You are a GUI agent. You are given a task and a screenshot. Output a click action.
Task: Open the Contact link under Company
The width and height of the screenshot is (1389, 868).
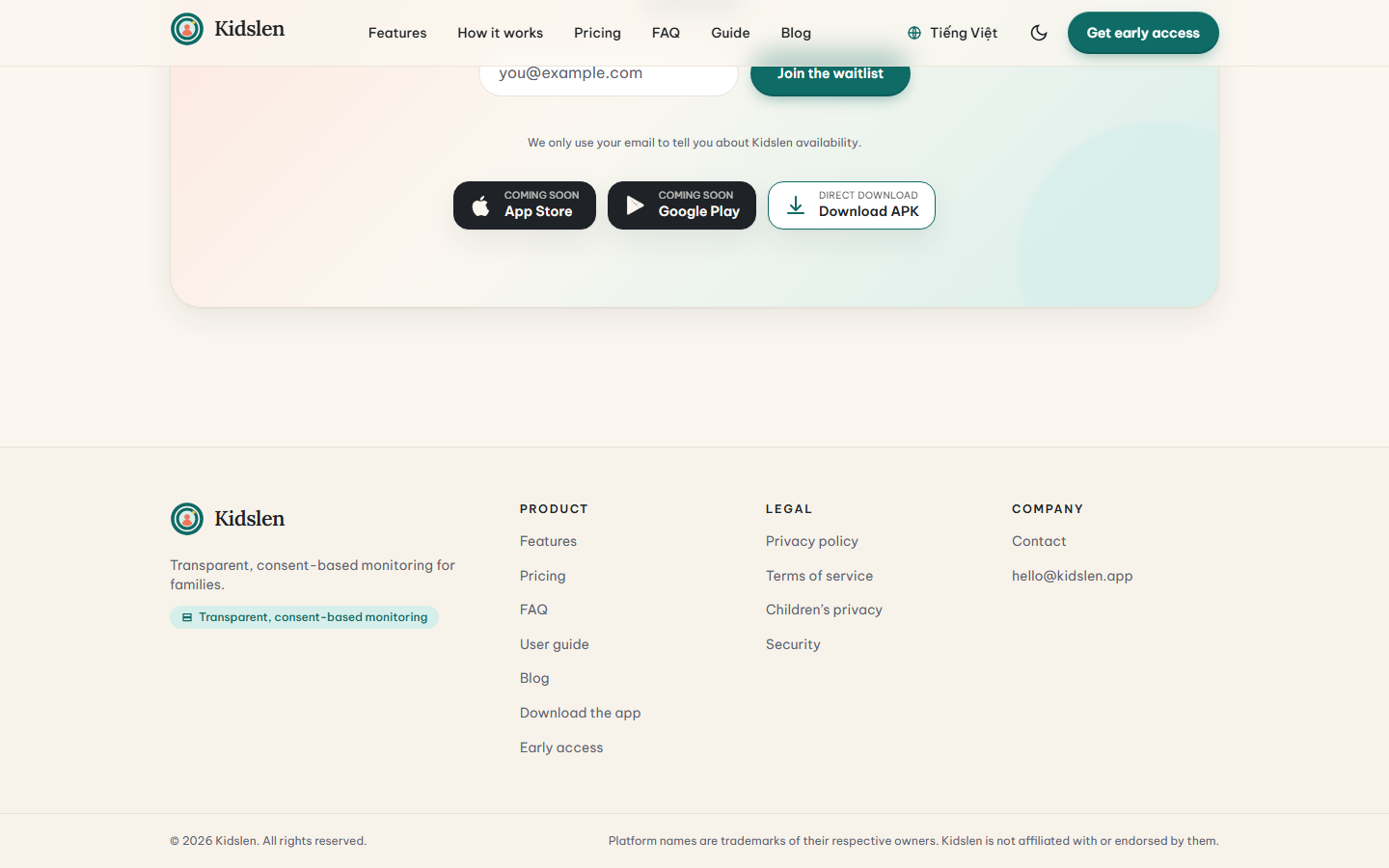coord(1039,541)
